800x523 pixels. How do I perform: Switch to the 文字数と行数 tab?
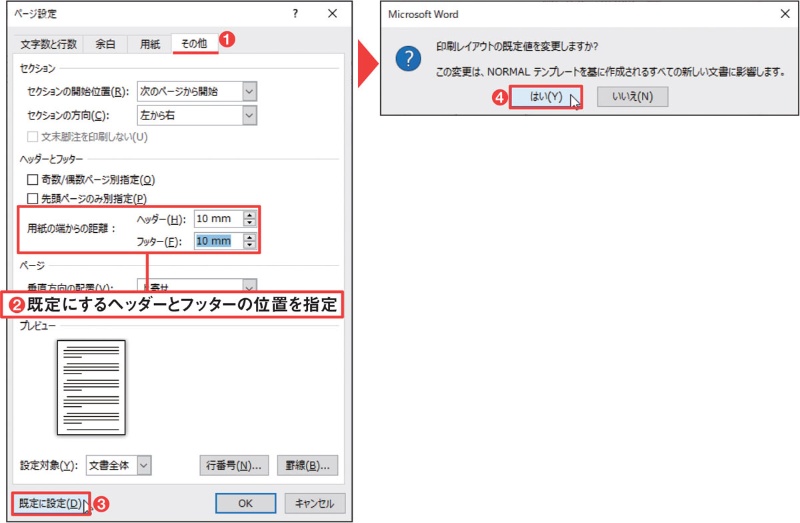50,44
